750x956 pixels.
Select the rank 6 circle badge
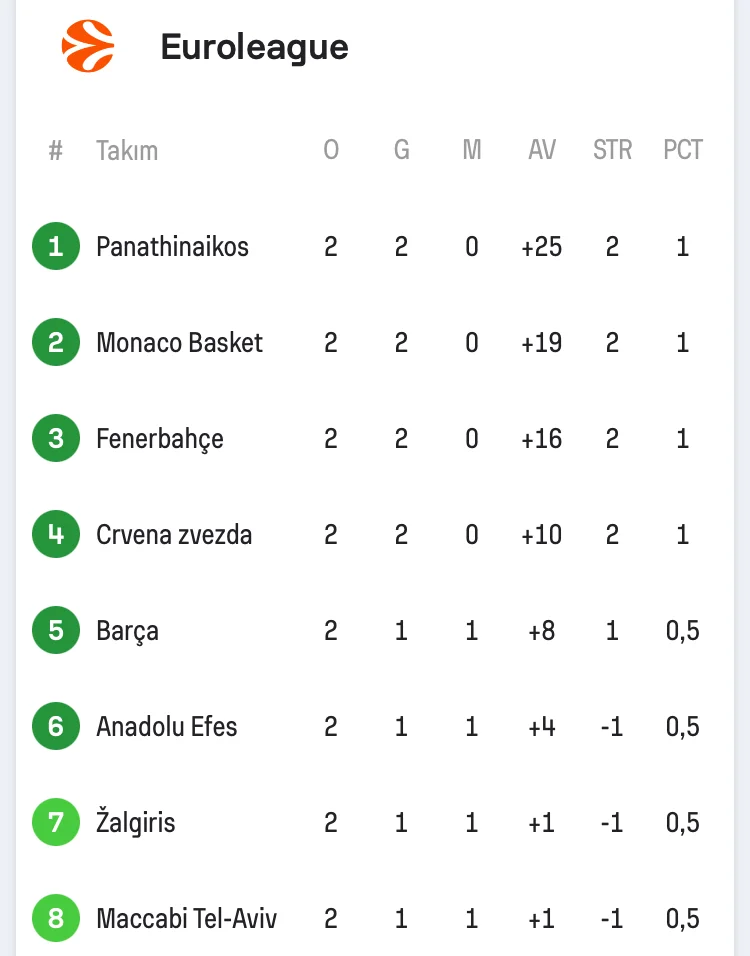pos(56,727)
